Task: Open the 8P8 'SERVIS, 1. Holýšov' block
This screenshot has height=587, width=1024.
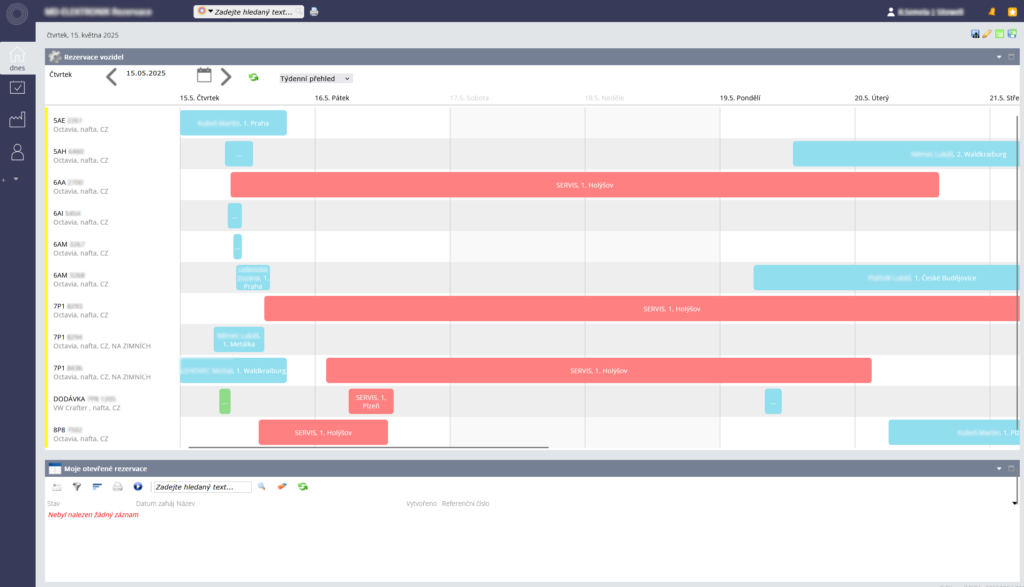Action: click(323, 432)
